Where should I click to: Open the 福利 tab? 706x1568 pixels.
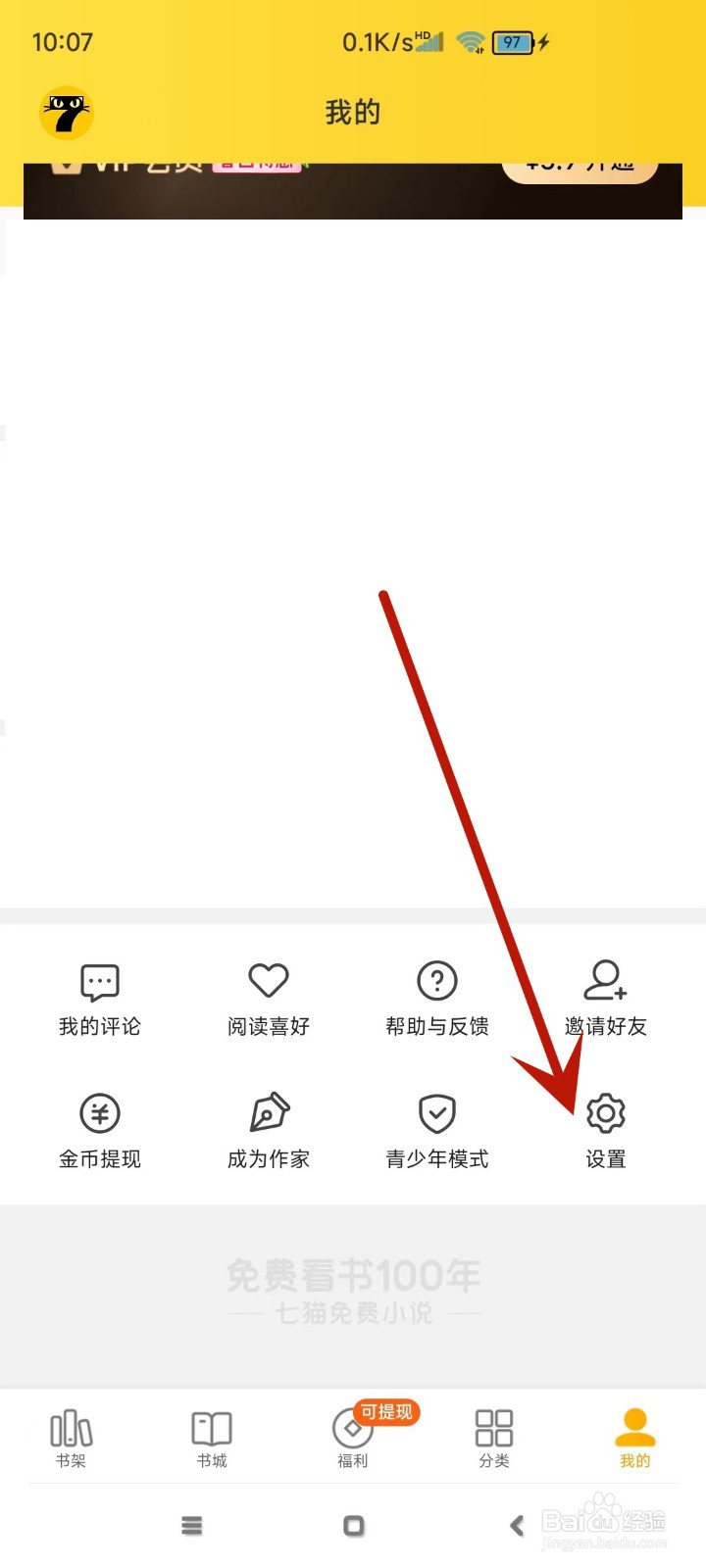(353, 1440)
